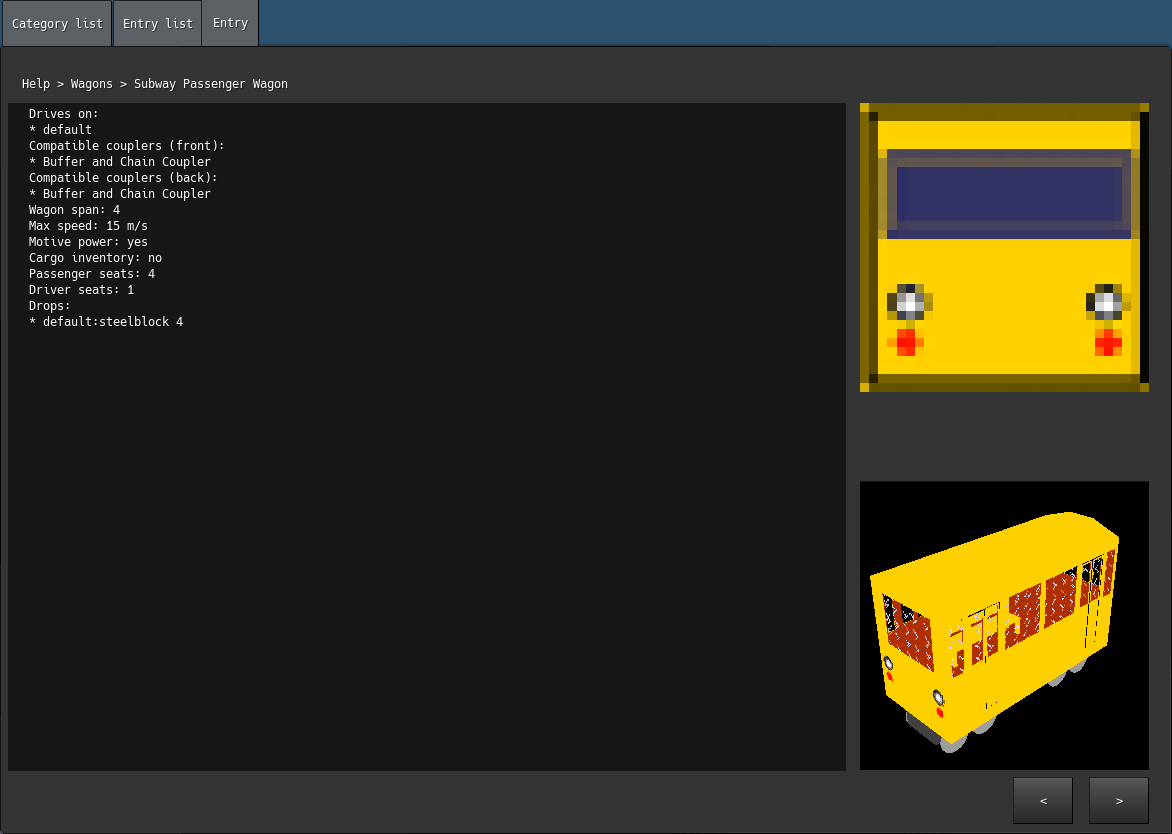Open the Entry list tab
Image resolution: width=1172 pixels, height=834 pixels.
click(x=157, y=24)
